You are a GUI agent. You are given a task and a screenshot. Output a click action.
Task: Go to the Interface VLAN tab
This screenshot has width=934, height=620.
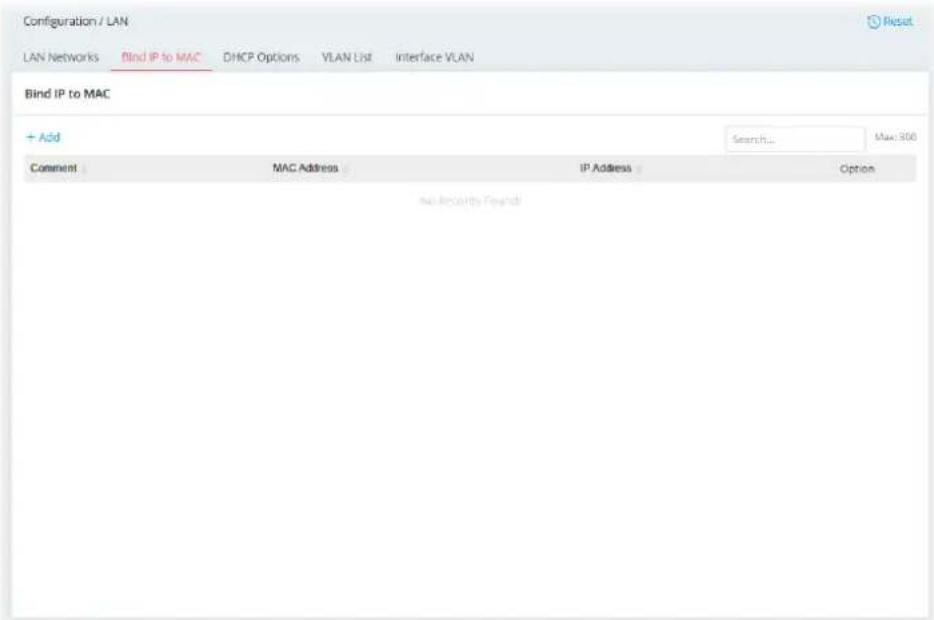tap(434, 57)
